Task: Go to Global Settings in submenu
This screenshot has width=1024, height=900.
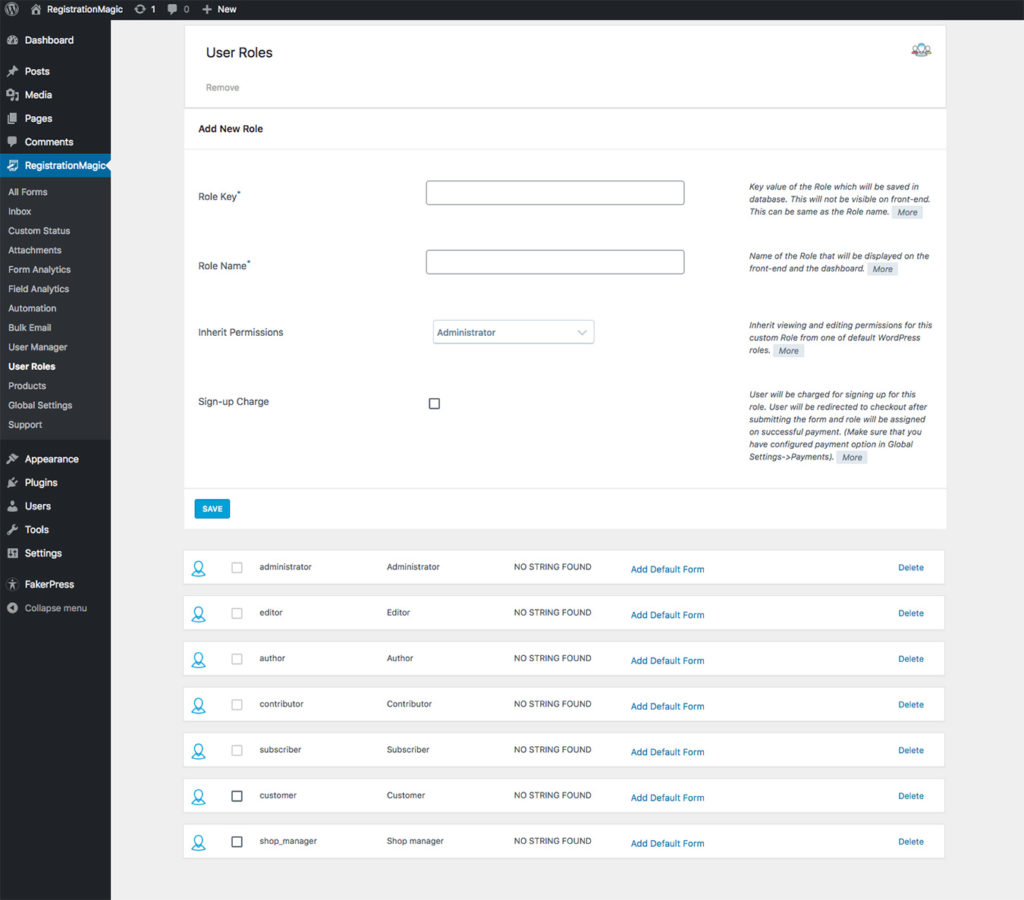Action: [40, 405]
